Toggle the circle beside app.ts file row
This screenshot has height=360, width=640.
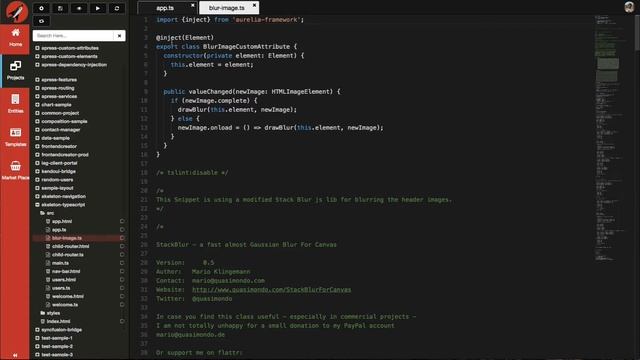pyautogui.click(x=122, y=230)
